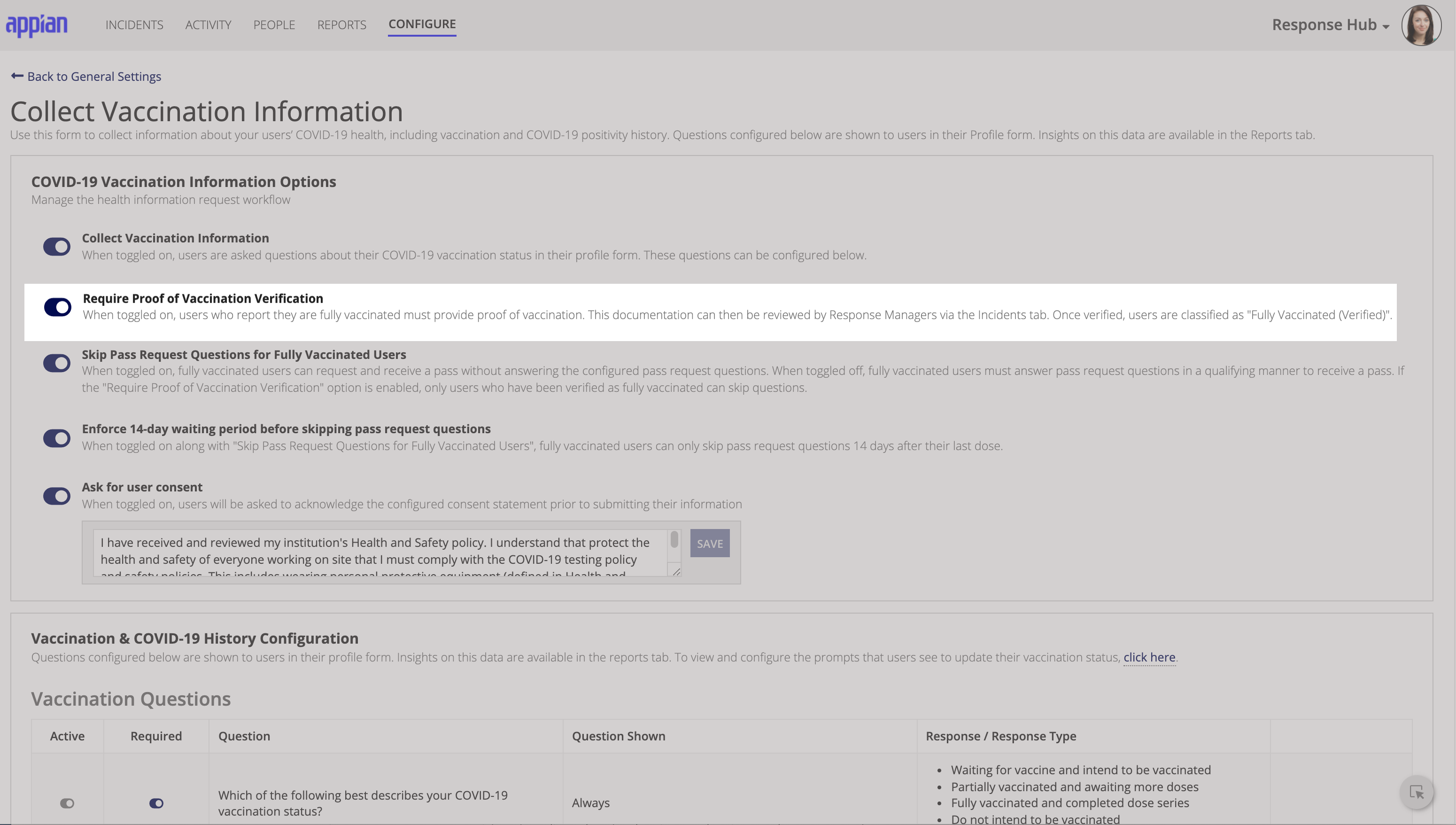Toggle off Collect Vaccination Information switch

(56, 246)
